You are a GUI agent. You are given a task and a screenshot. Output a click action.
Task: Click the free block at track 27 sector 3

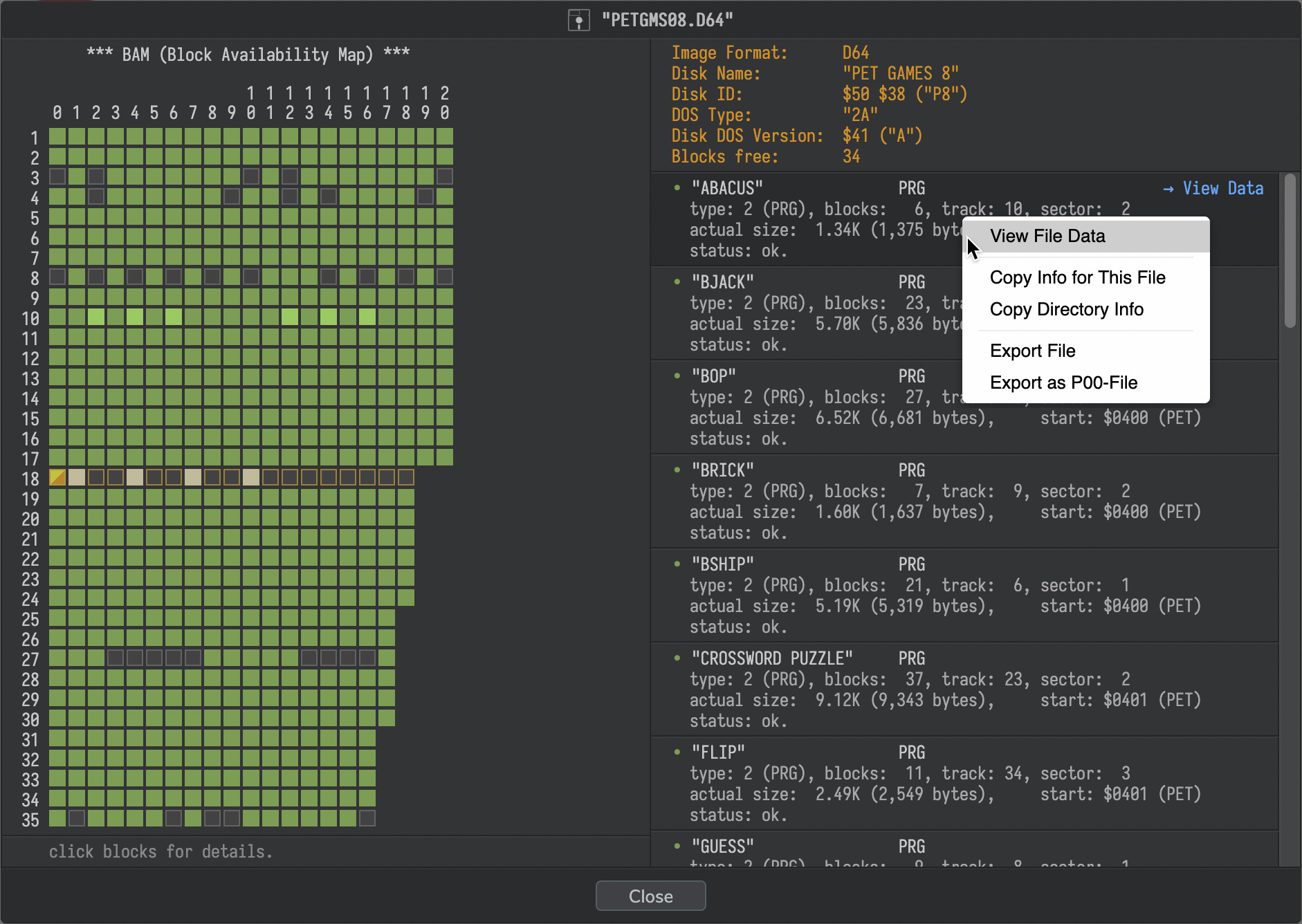116,658
